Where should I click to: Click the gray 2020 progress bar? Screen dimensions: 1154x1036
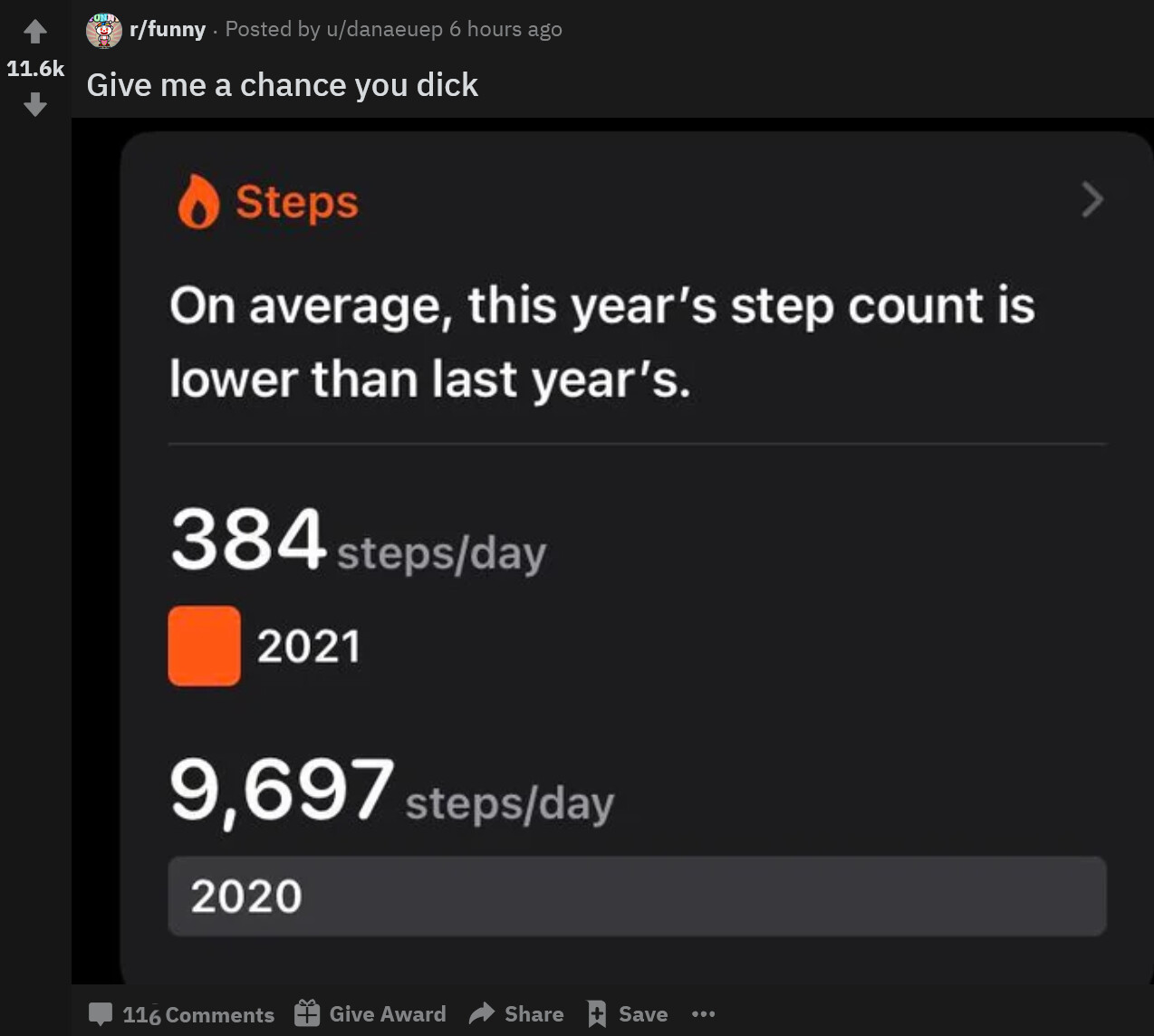(637, 896)
